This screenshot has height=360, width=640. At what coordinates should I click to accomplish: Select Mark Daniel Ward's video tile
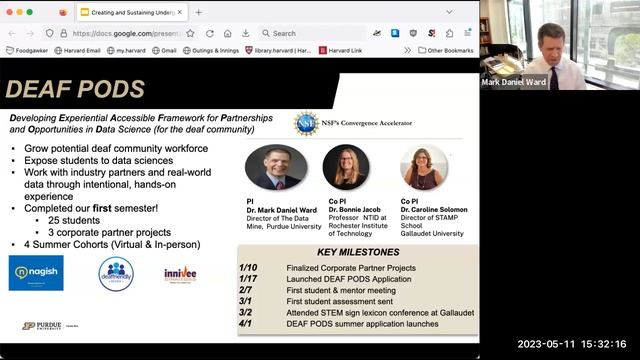(560, 45)
